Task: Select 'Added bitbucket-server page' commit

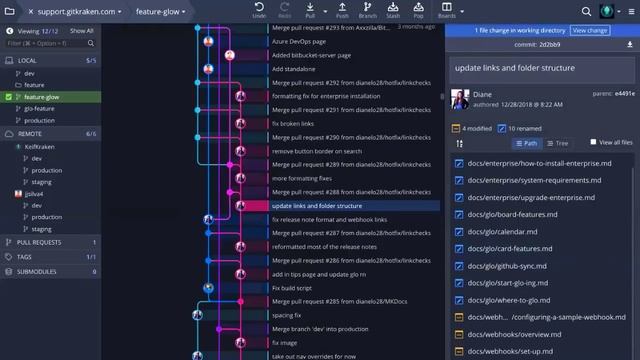Action: click(311, 55)
